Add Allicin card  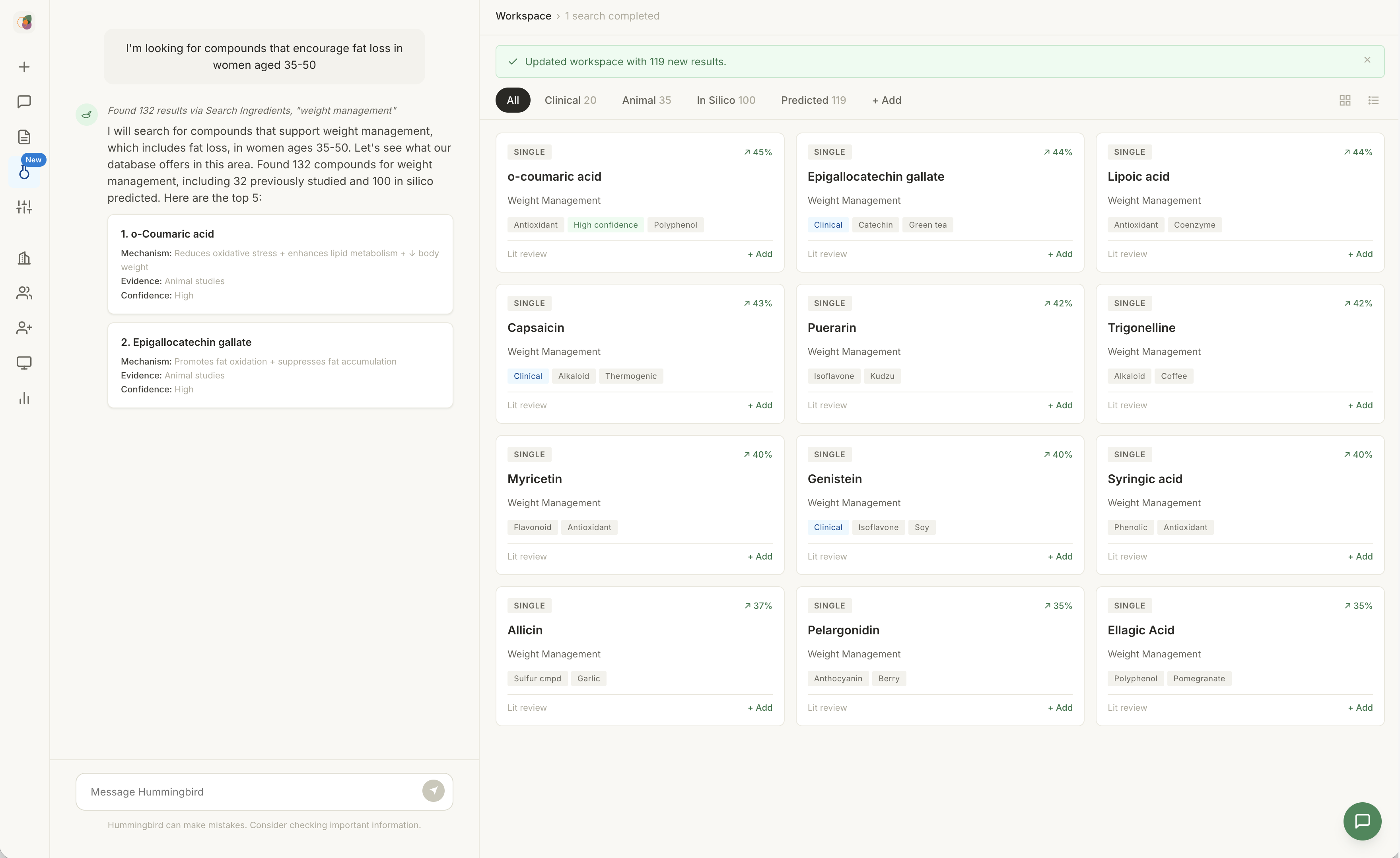point(760,708)
